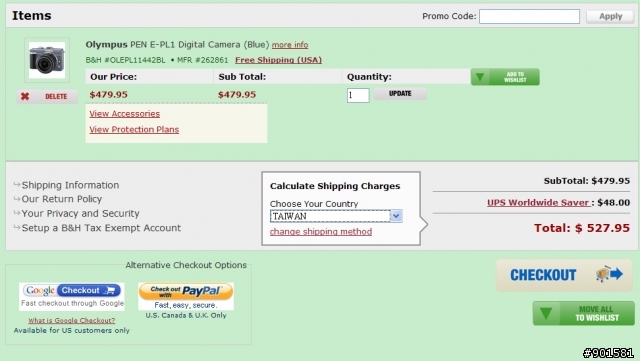
Task: Click the B&H #OLEPL11442BL item number
Action: tap(125, 60)
